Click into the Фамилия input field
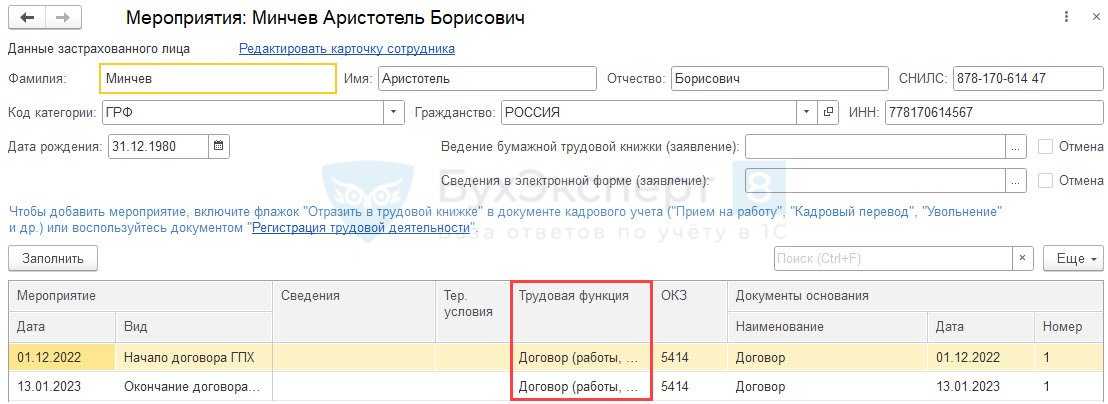Image resolution: width=1108 pixels, height=404 pixels. coord(218,78)
